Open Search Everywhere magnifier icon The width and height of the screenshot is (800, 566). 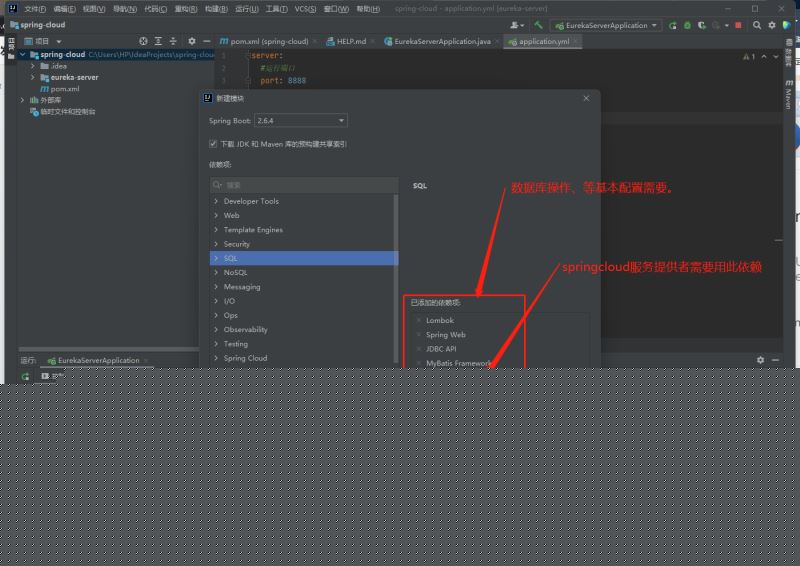756,25
